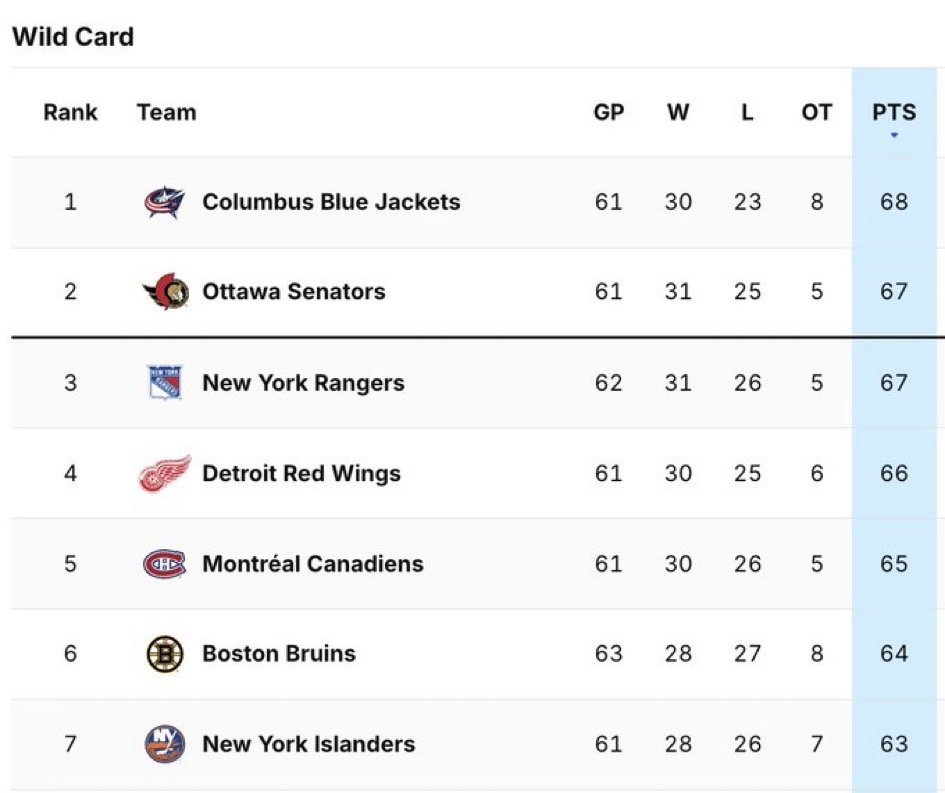Open New York Rangers team link
Screen dimensions: 945x793
click(303, 383)
